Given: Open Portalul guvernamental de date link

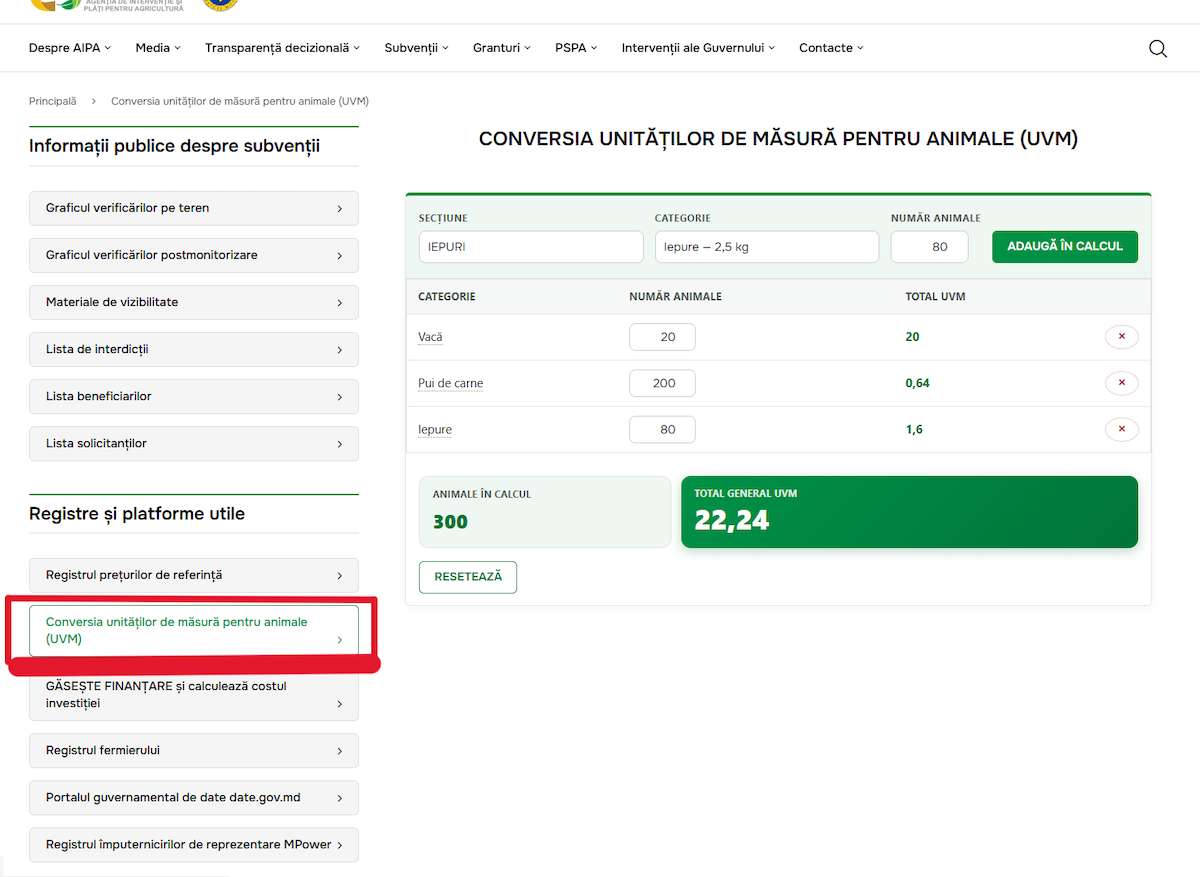Looking at the screenshot, I should [194, 797].
